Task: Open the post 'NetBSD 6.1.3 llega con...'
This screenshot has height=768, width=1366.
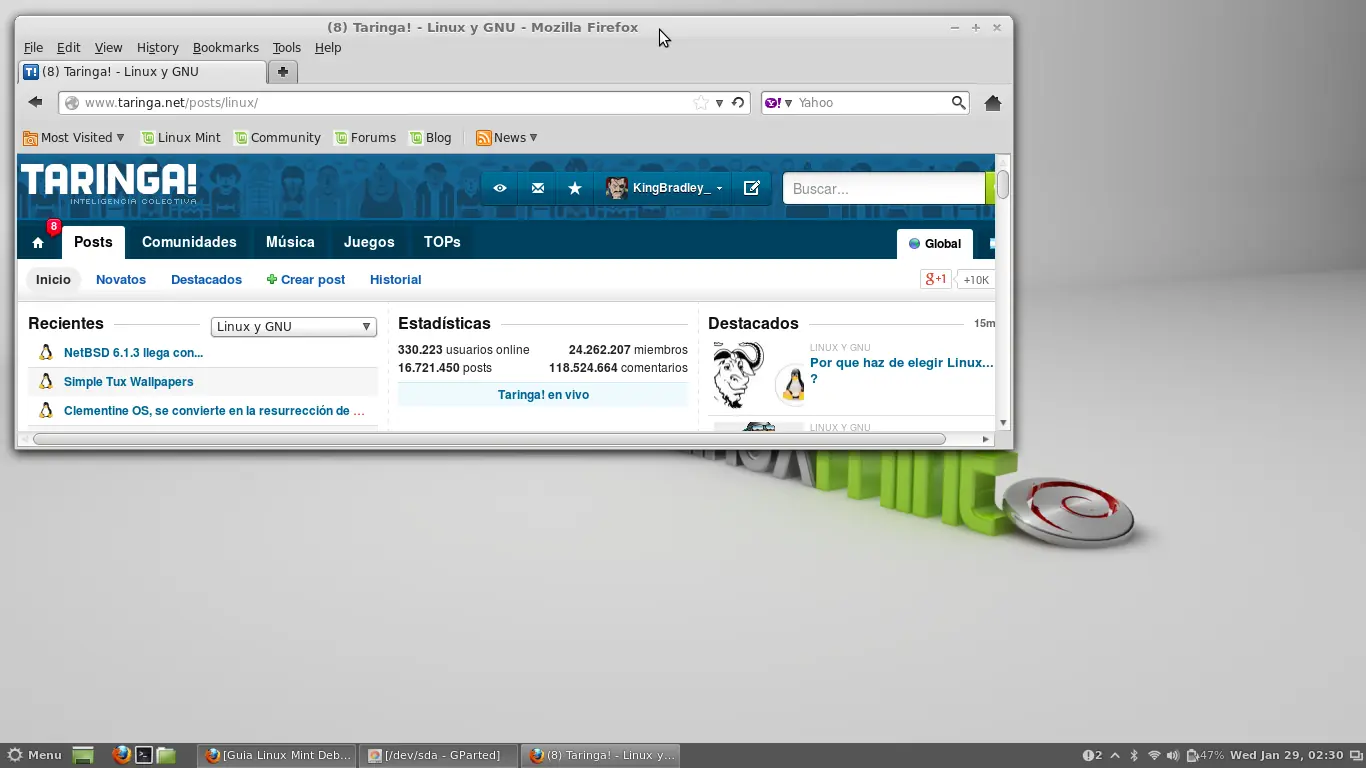Action: pyautogui.click(x=133, y=353)
